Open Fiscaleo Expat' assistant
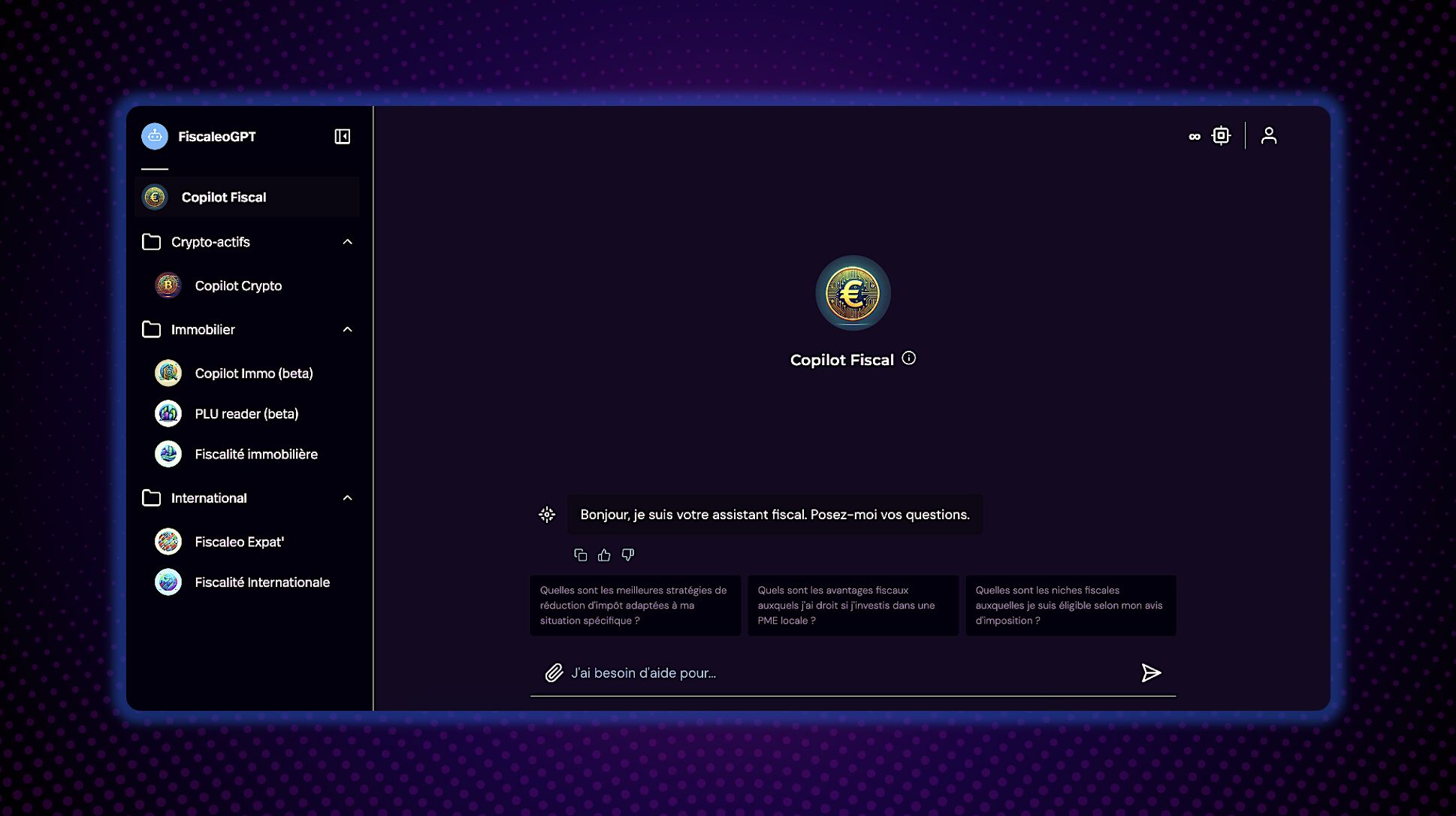The image size is (1456, 816). pyautogui.click(x=239, y=542)
